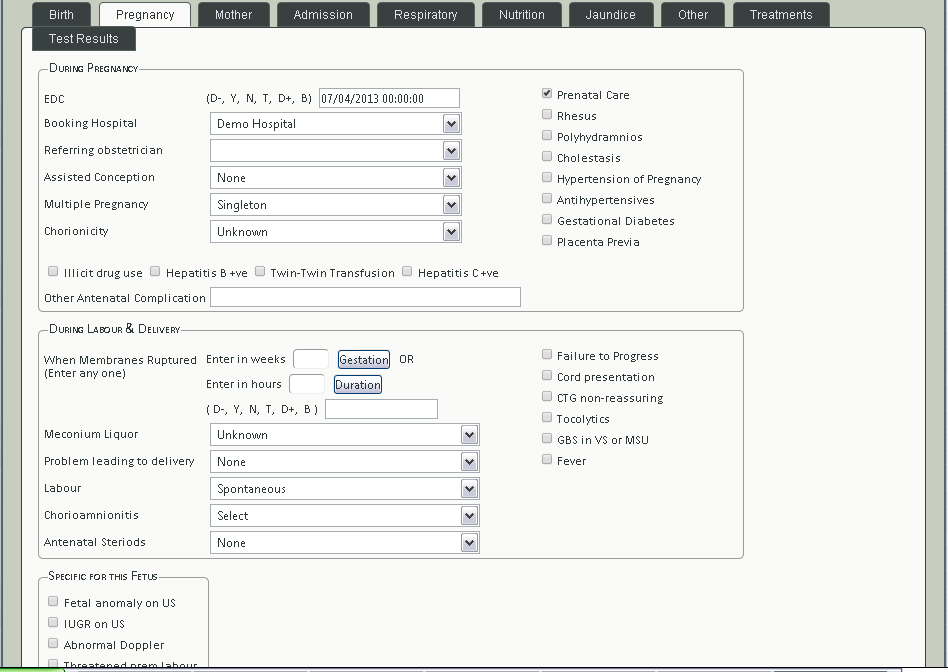The width and height of the screenshot is (948, 672).
Task: Enable the Gestational Diabetes checkbox
Action: (x=547, y=220)
